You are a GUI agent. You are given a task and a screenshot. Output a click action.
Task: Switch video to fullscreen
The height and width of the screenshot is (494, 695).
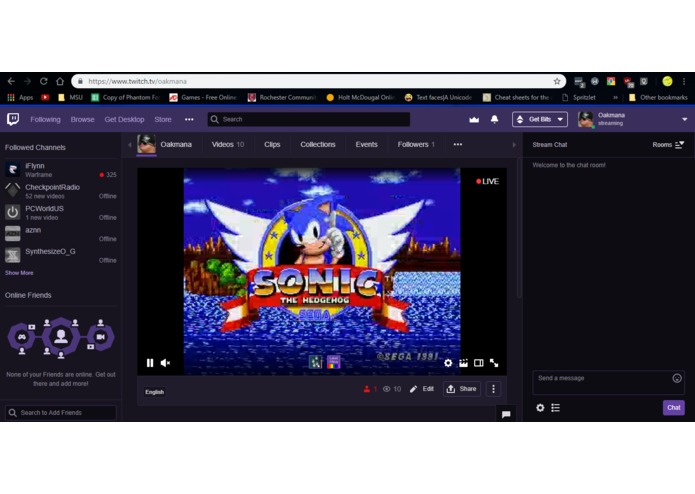[x=494, y=363]
